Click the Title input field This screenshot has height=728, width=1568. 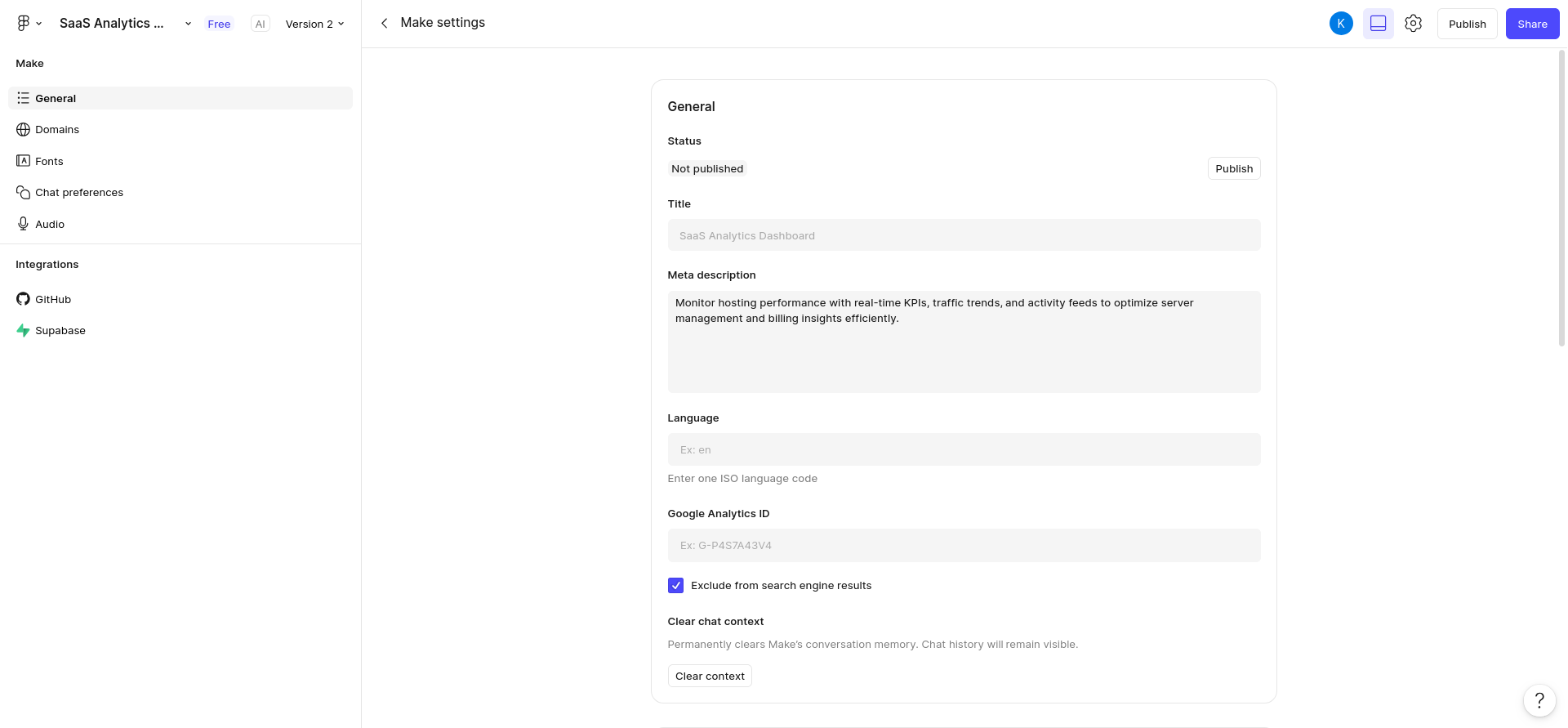pyautogui.click(x=964, y=235)
